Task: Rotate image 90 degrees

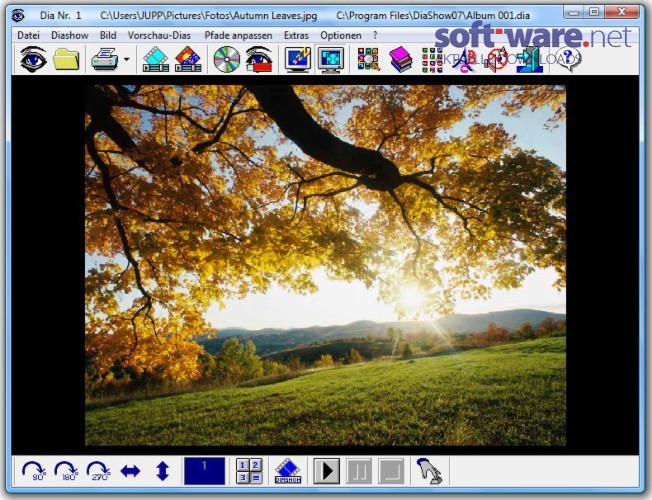Action: point(33,471)
